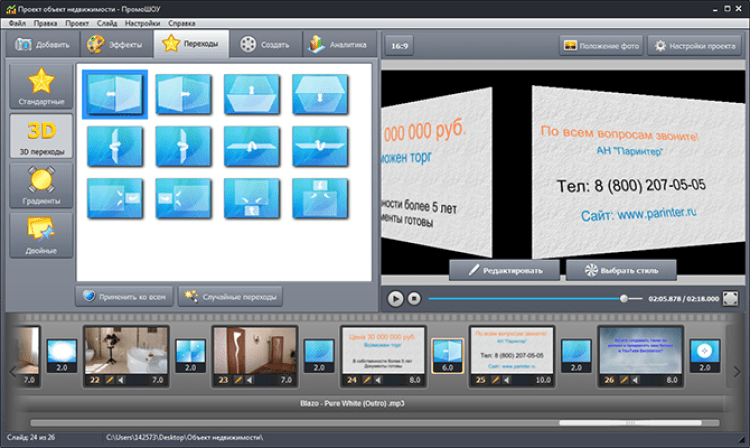
Task: Pick the flip-right rotation transition in second row
Action: click(x=183, y=146)
